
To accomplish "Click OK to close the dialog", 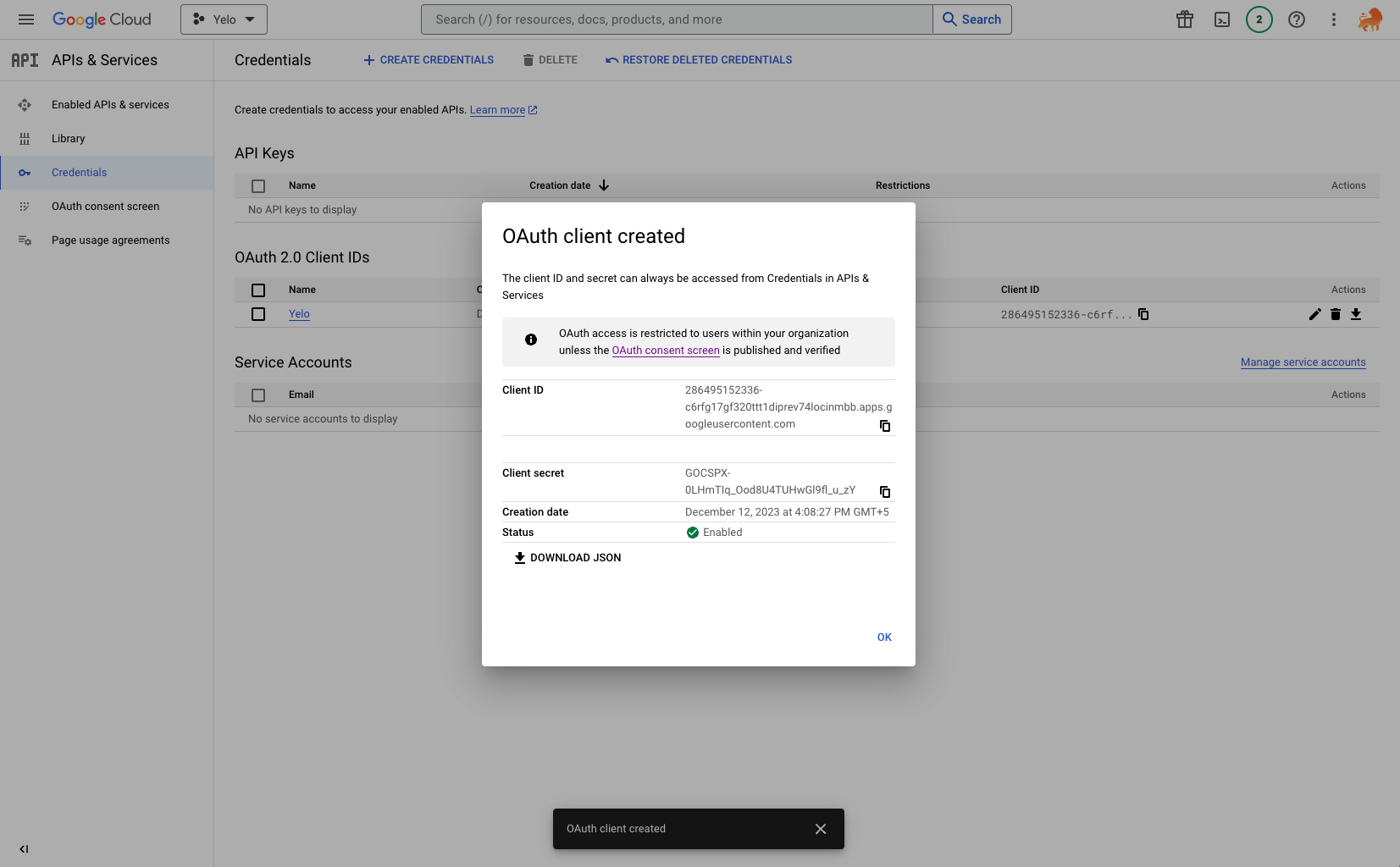I will click(x=884, y=638).
